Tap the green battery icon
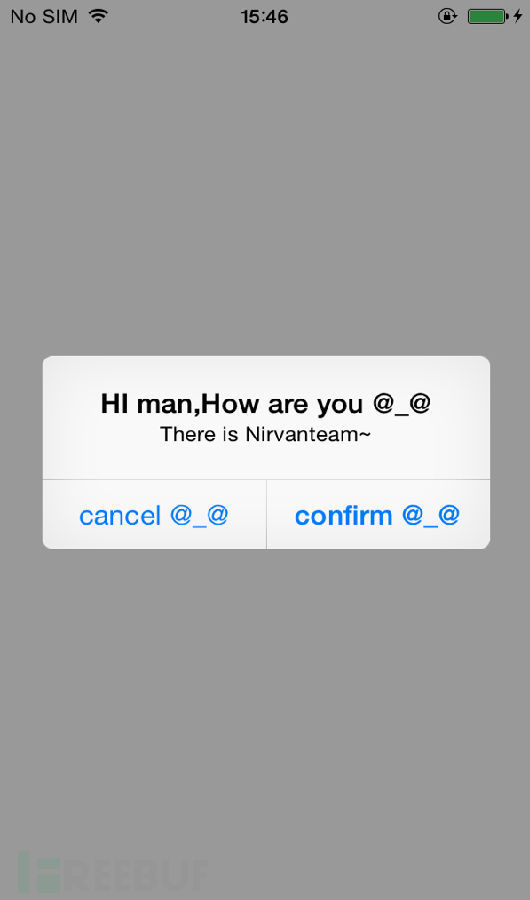Image resolution: width=530 pixels, height=900 pixels. pos(488,16)
